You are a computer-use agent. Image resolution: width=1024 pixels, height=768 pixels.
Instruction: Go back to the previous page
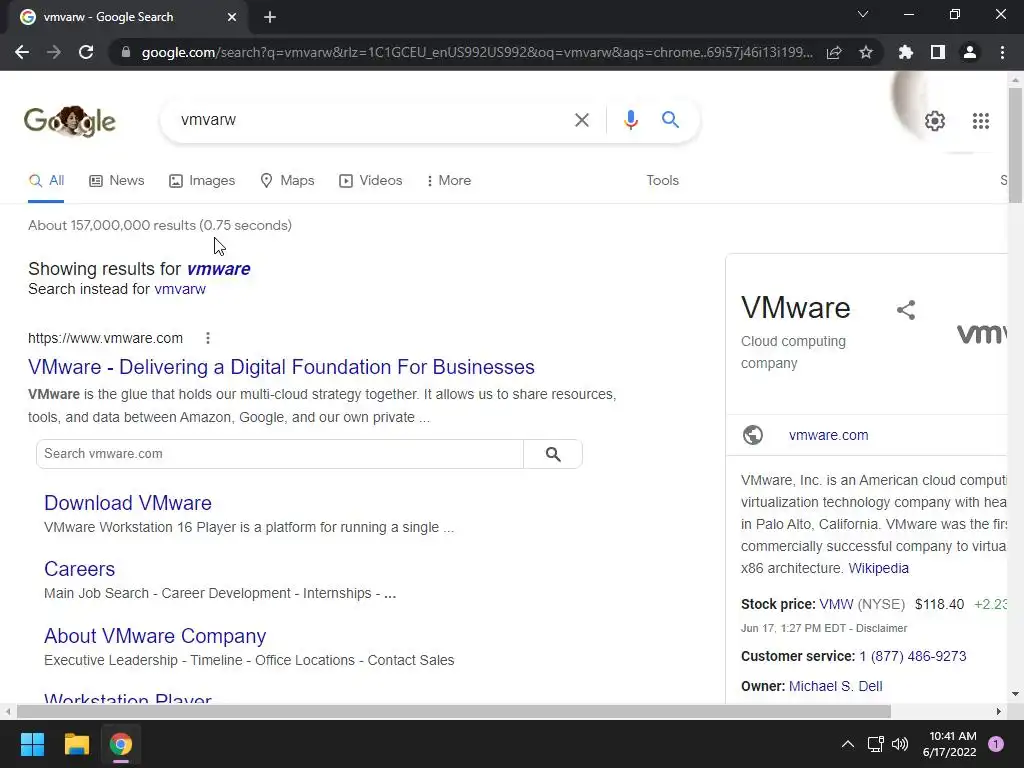click(x=22, y=52)
